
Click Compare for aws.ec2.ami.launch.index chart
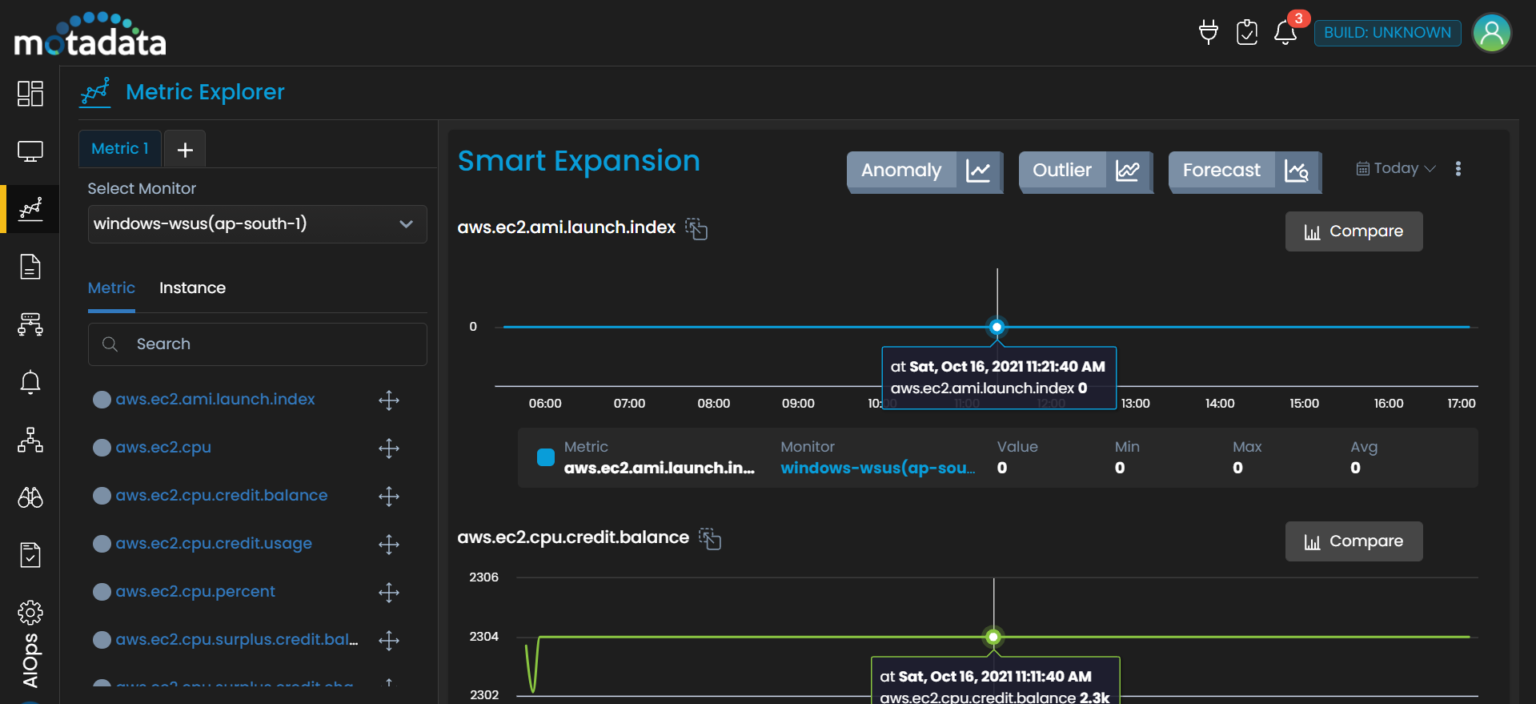coord(1353,232)
